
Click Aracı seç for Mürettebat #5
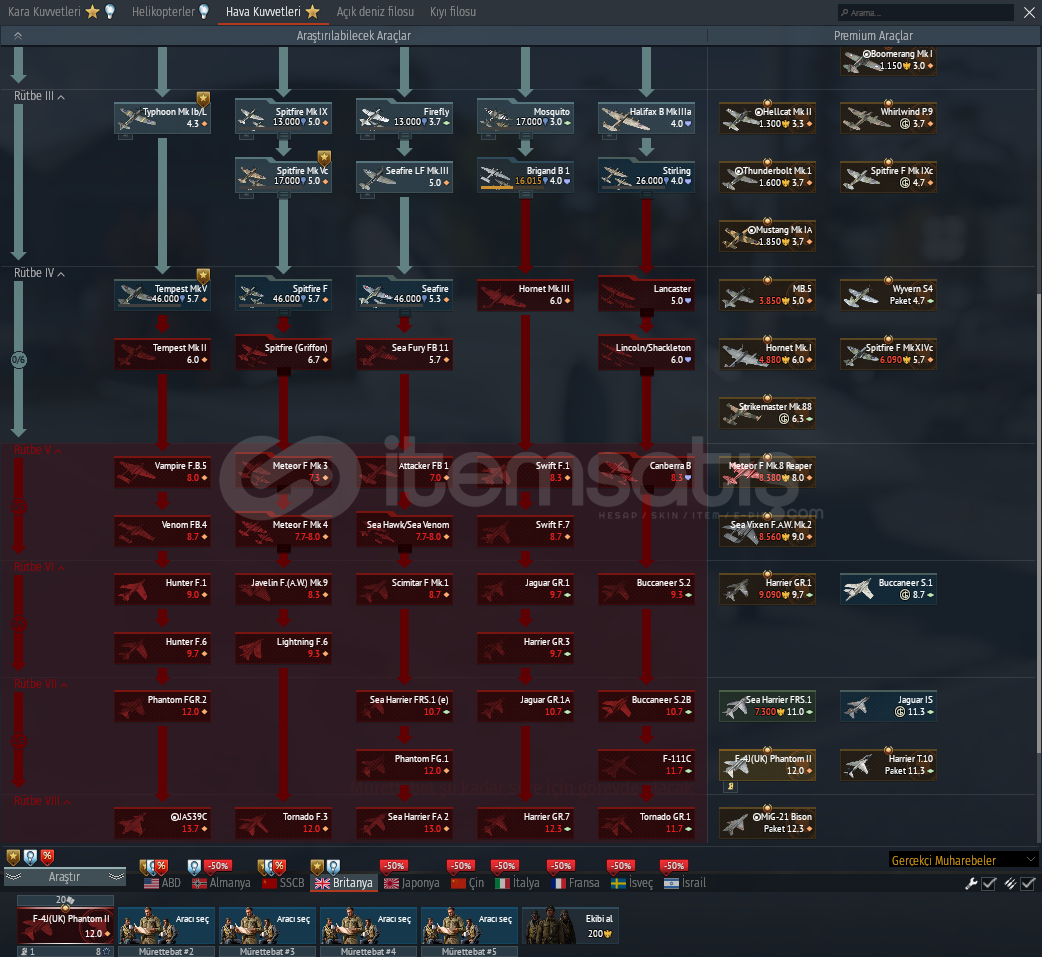point(470,926)
